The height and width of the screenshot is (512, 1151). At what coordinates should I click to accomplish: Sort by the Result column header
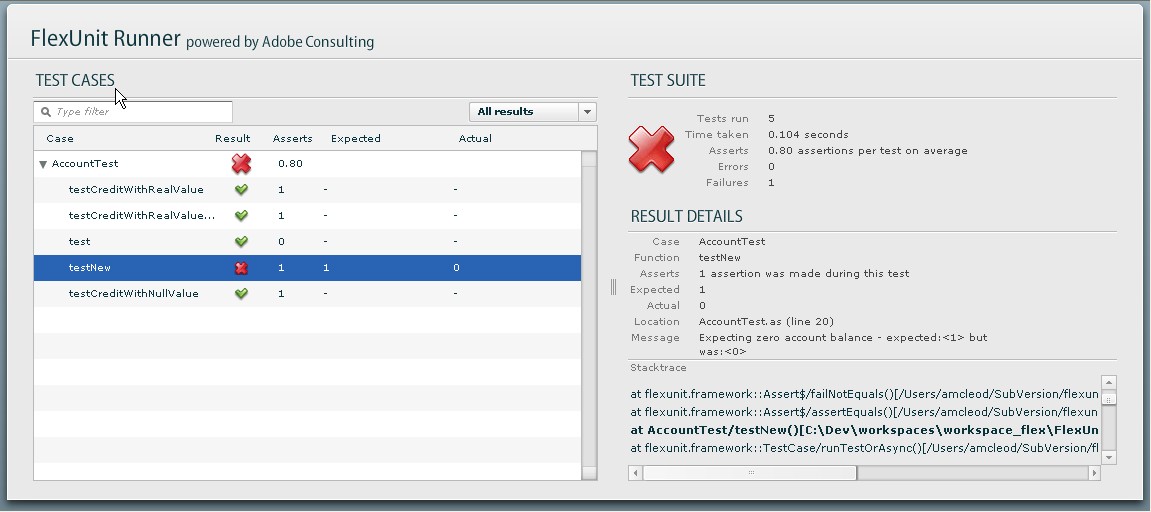click(x=233, y=139)
